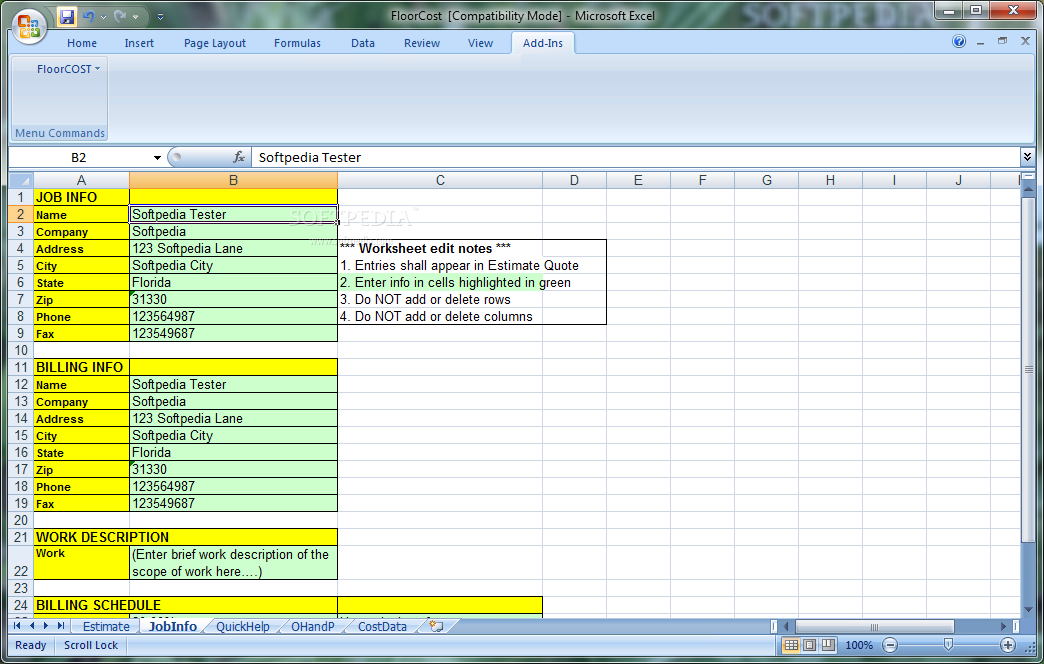Image resolution: width=1044 pixels, height=664 pixels.
Task: Open the Formulas ribbon tab
Action: click(297, 43)
